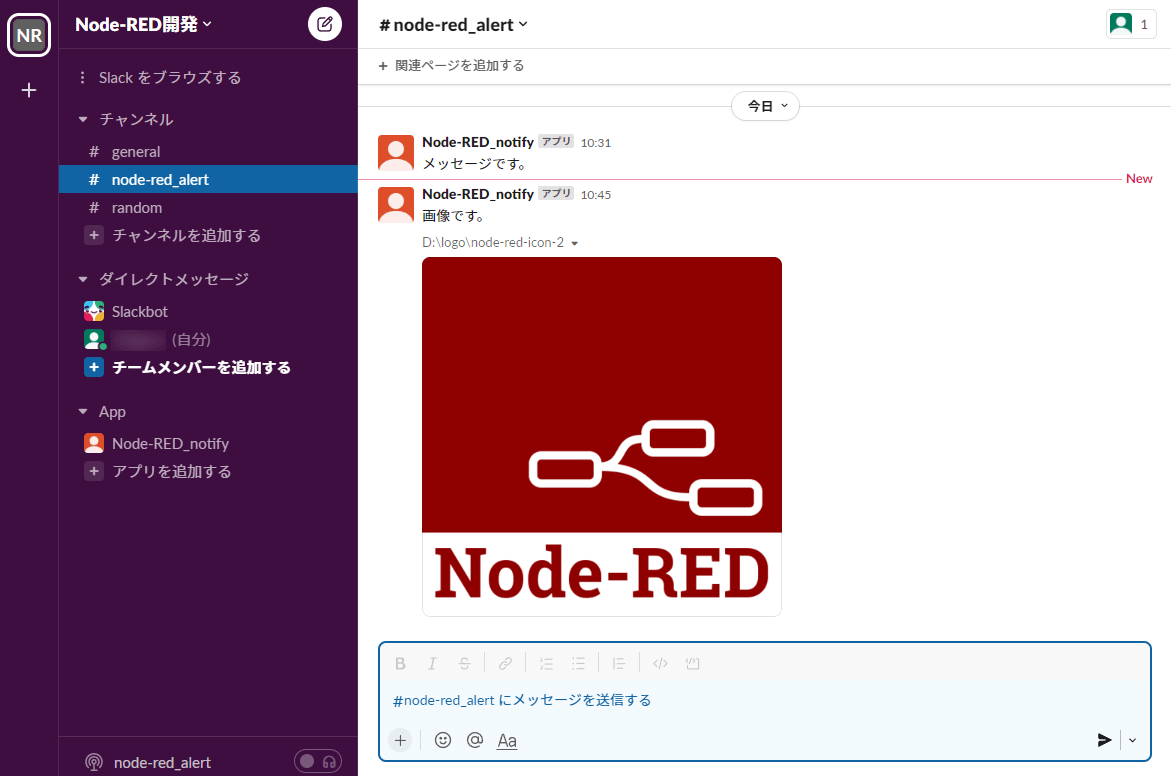Image resolution: width=1171 pixels, height=776 pixels.
Task: Open the 今日 date dropdown
Action: click(765, 106)
